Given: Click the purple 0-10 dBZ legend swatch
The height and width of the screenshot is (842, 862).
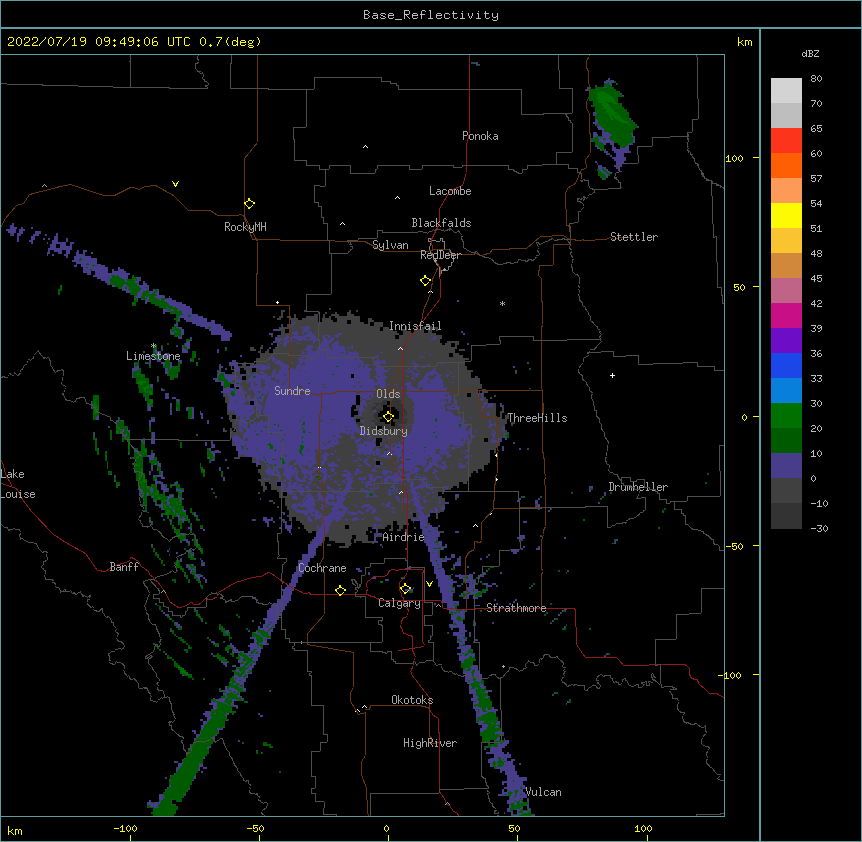Looking at the screenshot, I should 786,466.
